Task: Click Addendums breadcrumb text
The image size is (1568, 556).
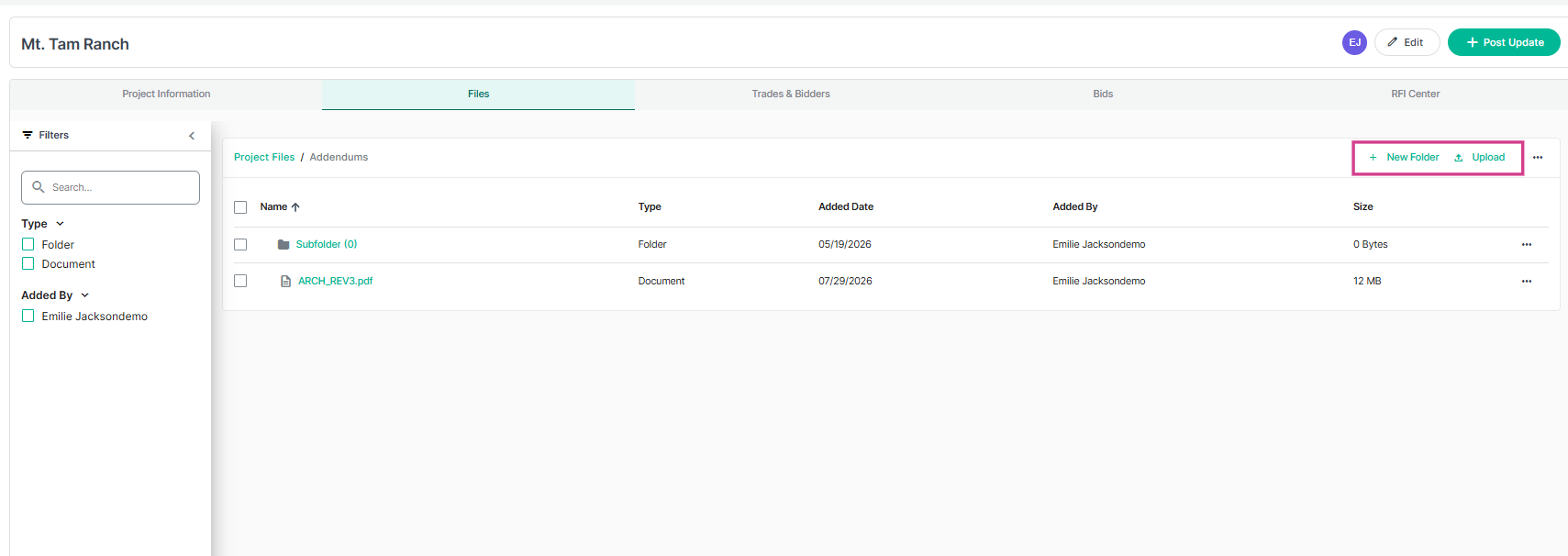Action: (x=339, y=158)
